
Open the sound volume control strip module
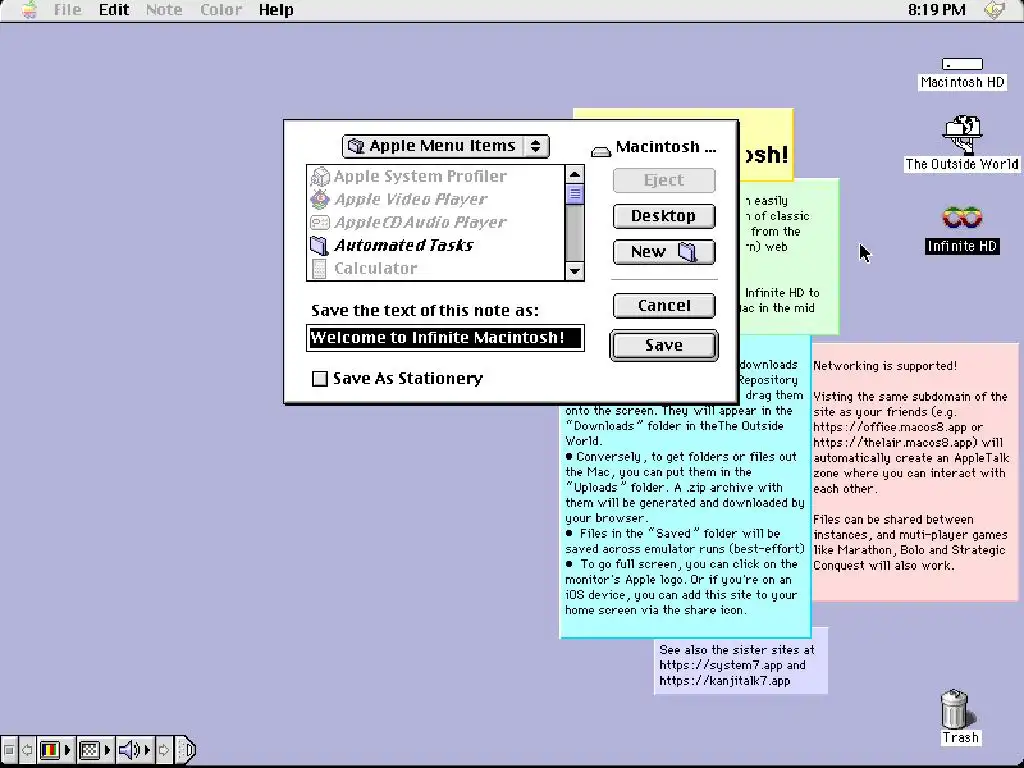click(x=135, y=750)
